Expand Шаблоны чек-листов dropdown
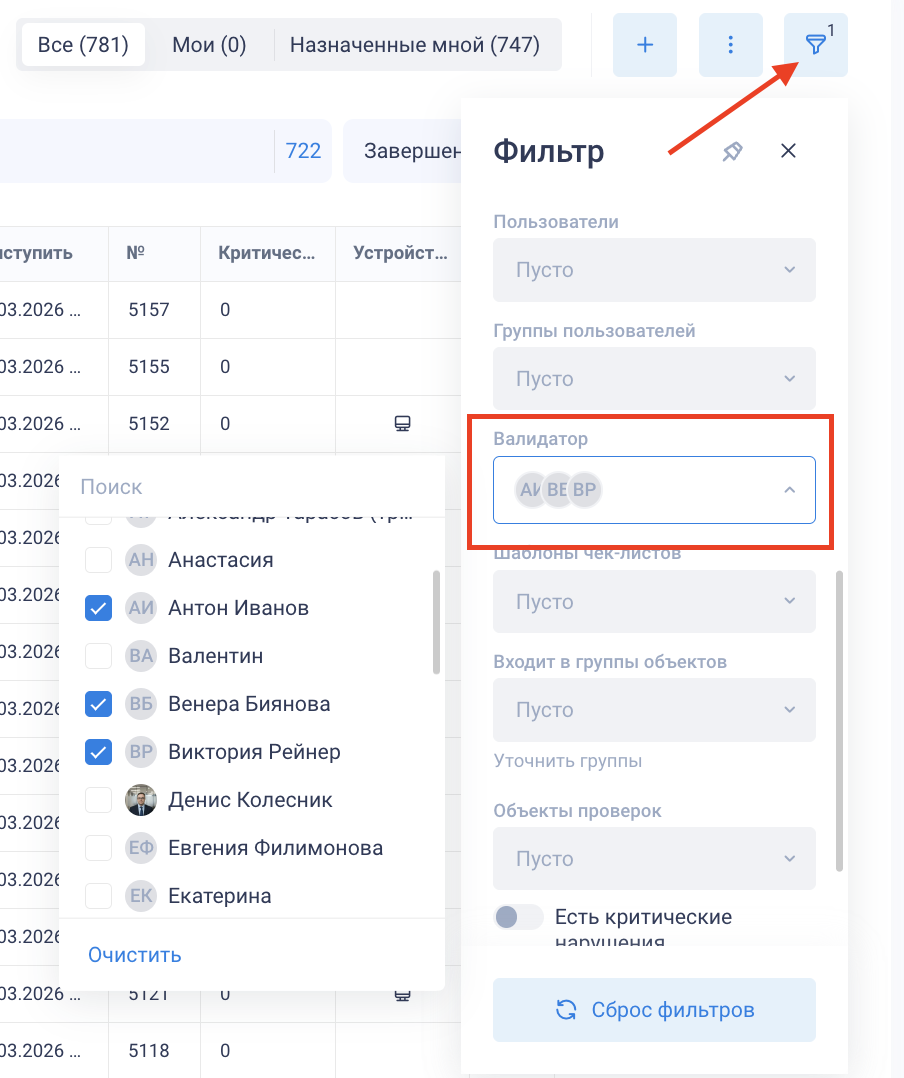904x1078 pixels. (654, 602)
